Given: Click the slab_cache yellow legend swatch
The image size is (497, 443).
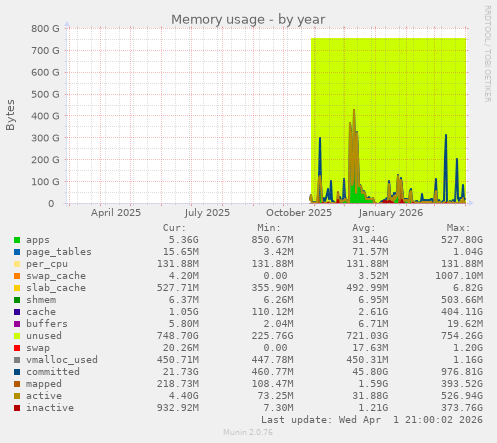Looking at the screenshot, I should tap(17, 288).
